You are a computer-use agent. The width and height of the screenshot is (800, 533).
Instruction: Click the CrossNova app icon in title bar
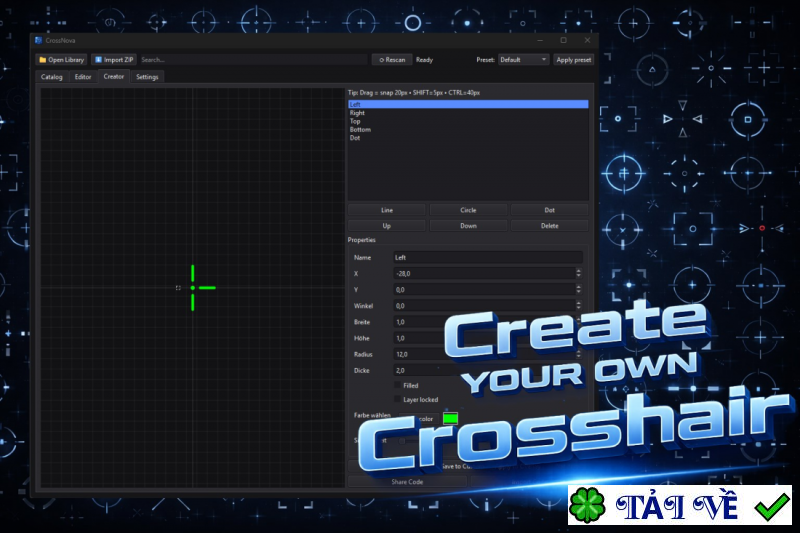[39, 40]
